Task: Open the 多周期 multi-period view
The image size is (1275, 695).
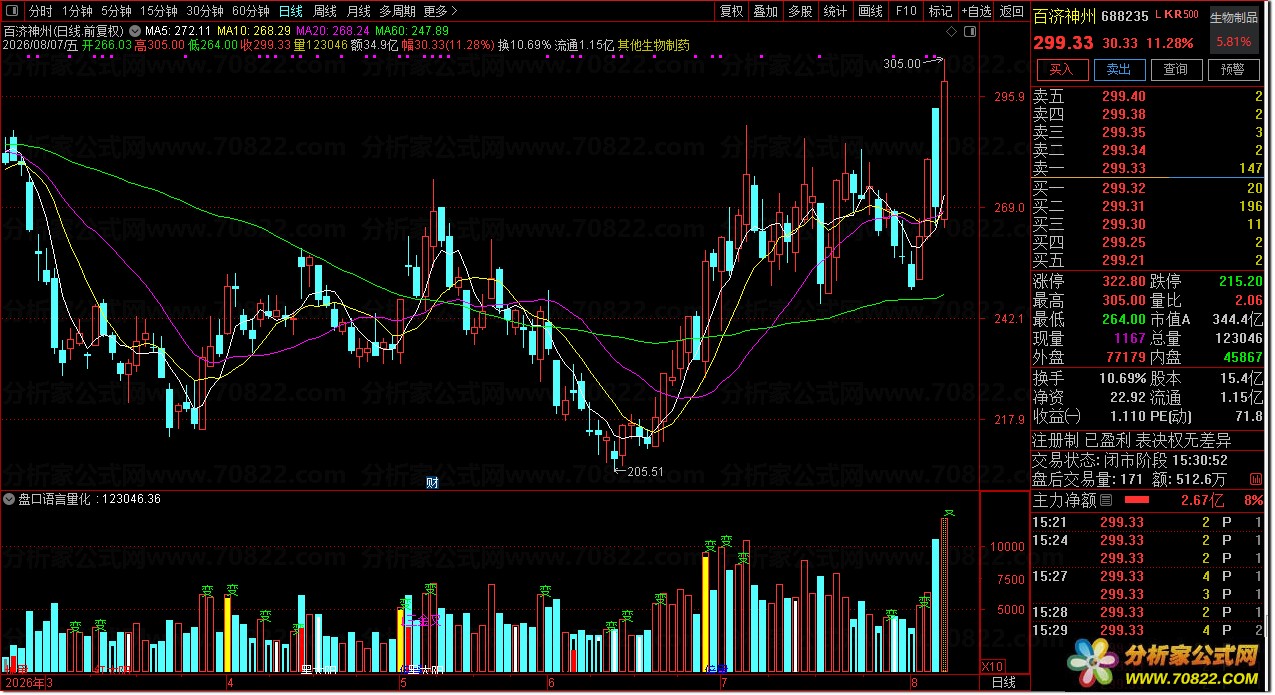Action: 397,11
